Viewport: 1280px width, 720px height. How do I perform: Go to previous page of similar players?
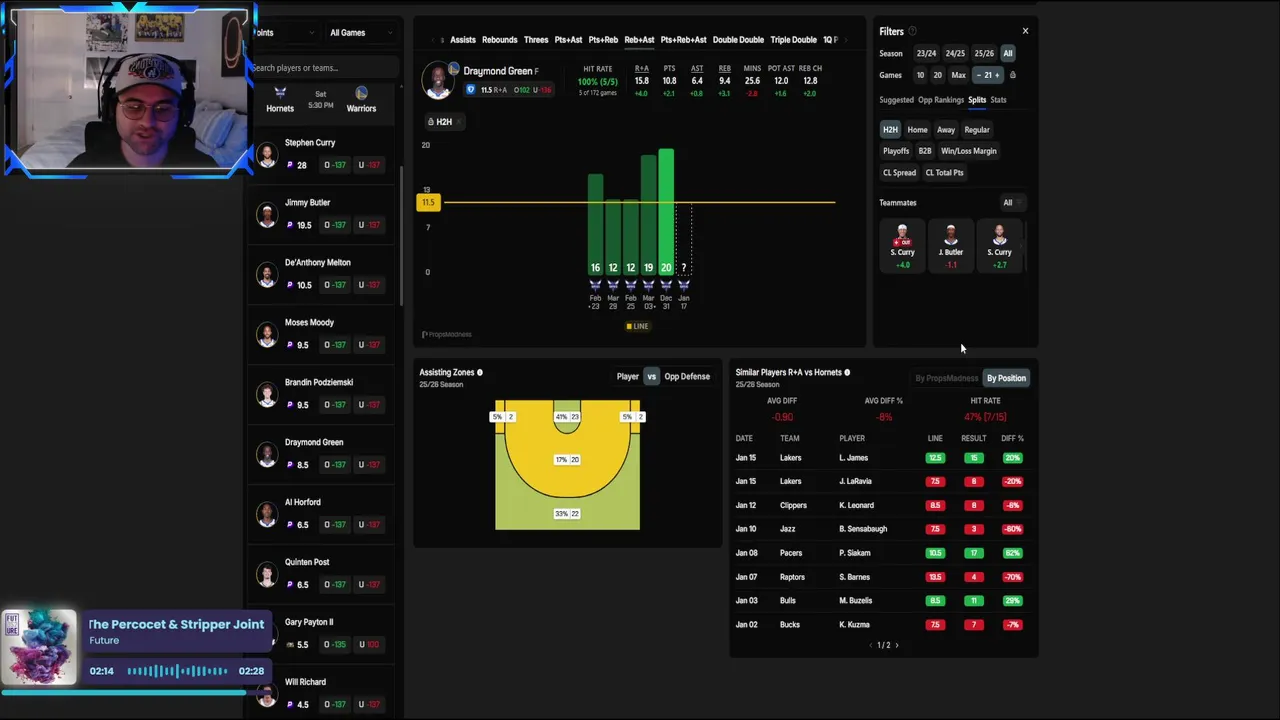[x=870, y=645]
